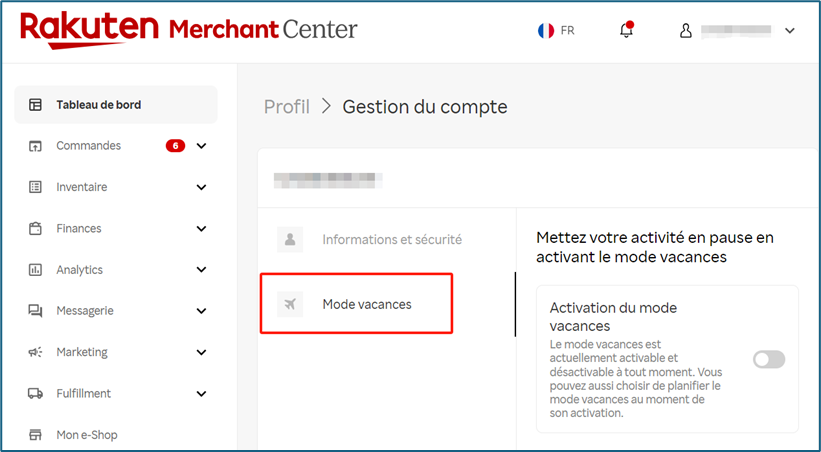Viewport: 821px width, 452px height.
Task: Click the notification bell icon
Action: (x=626, y=30)
